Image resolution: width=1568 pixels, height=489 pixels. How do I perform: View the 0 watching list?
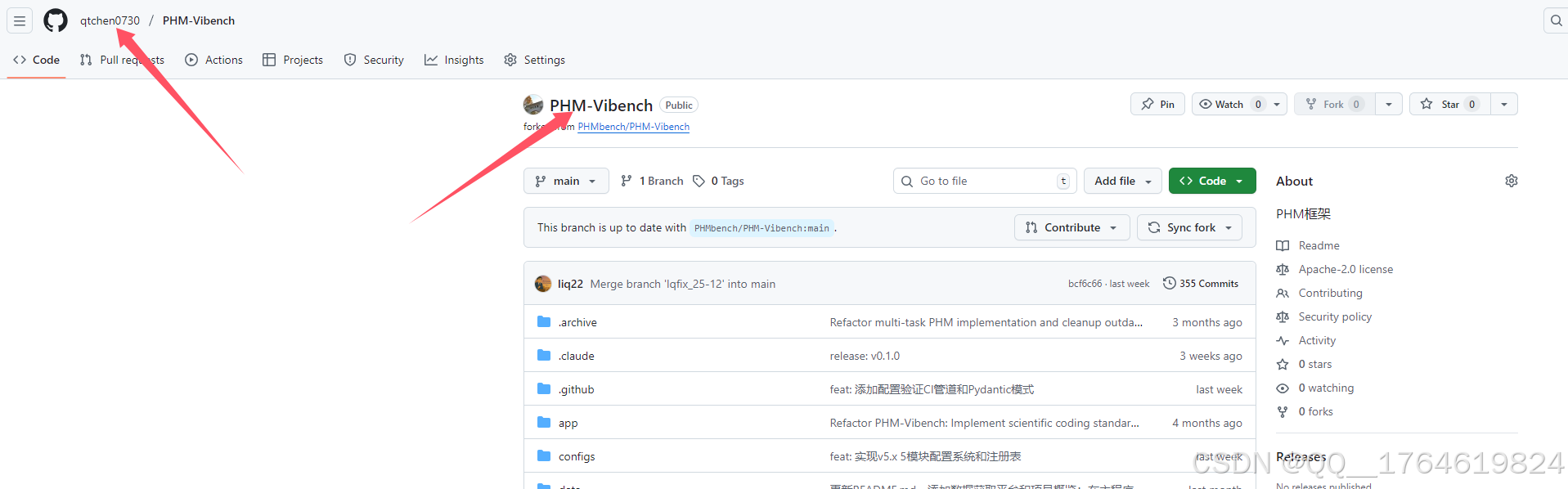(1315, 388)
